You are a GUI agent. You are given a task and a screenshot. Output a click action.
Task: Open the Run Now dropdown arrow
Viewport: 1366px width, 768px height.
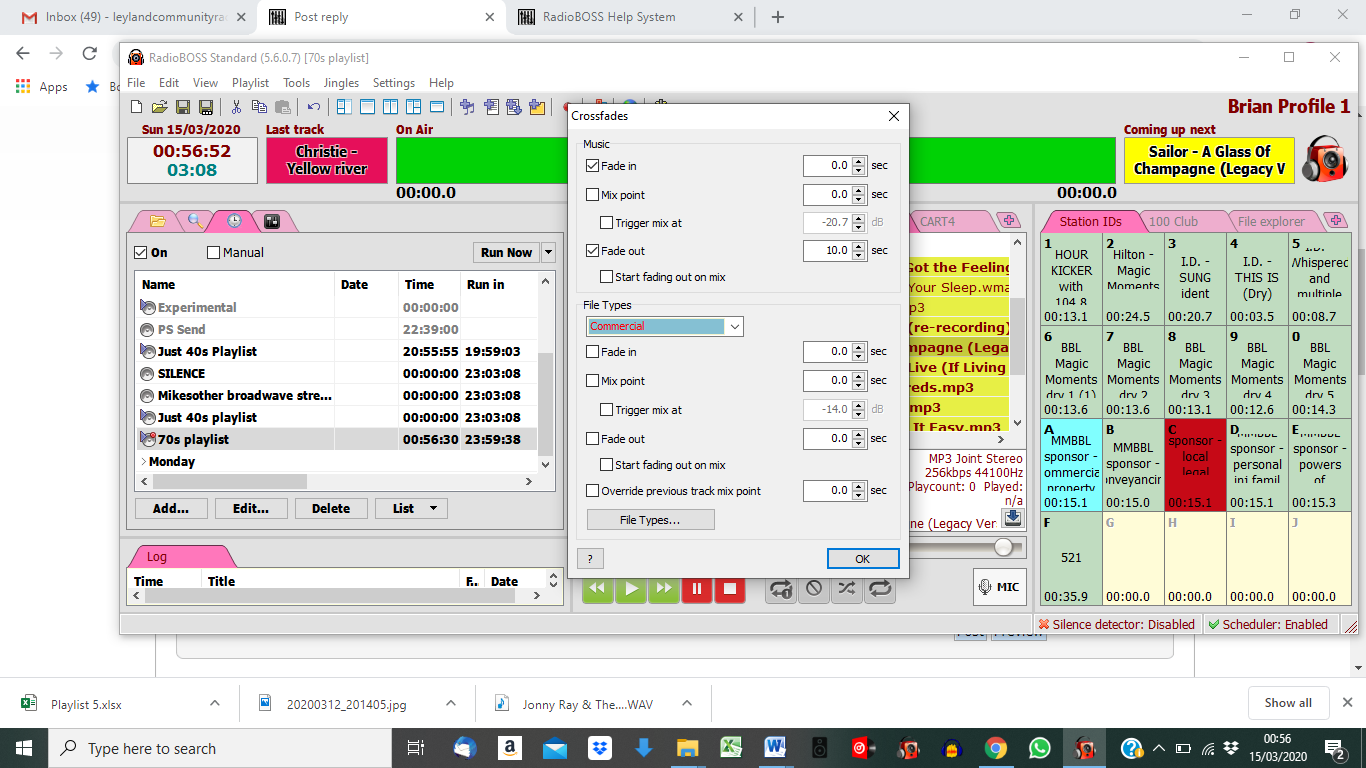coord(549,253)
